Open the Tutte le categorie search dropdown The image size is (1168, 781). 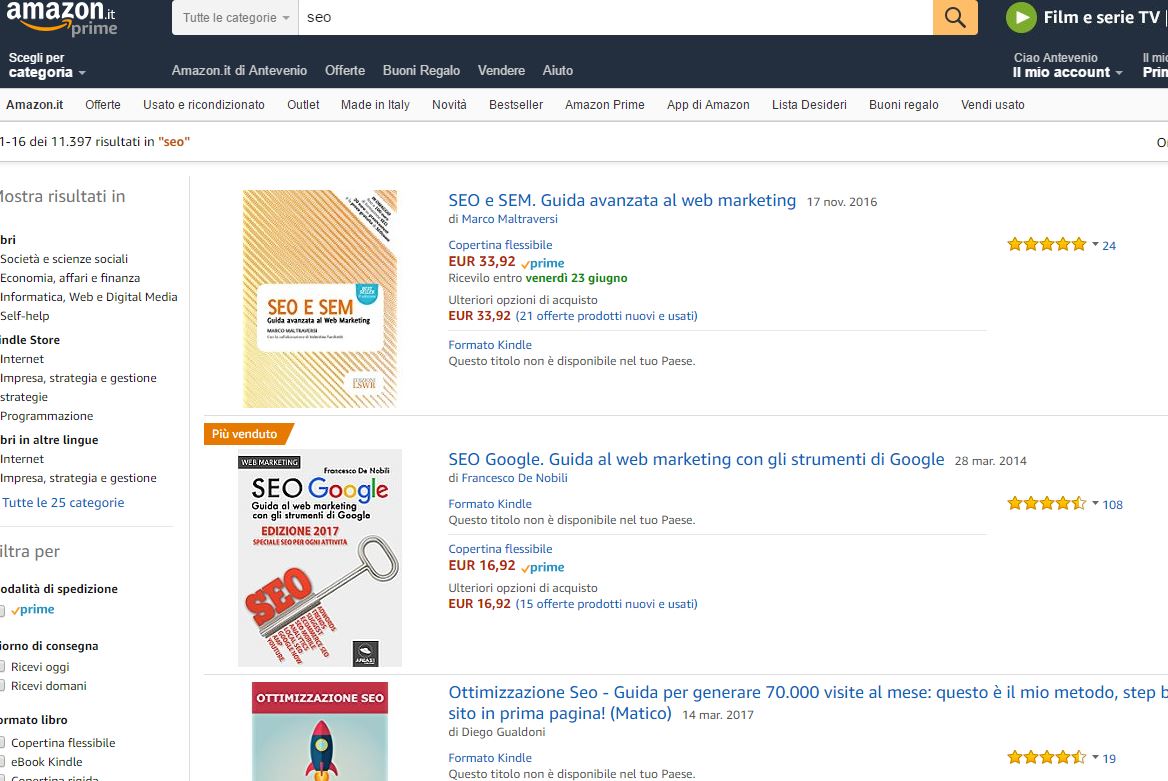coord(235,17)
